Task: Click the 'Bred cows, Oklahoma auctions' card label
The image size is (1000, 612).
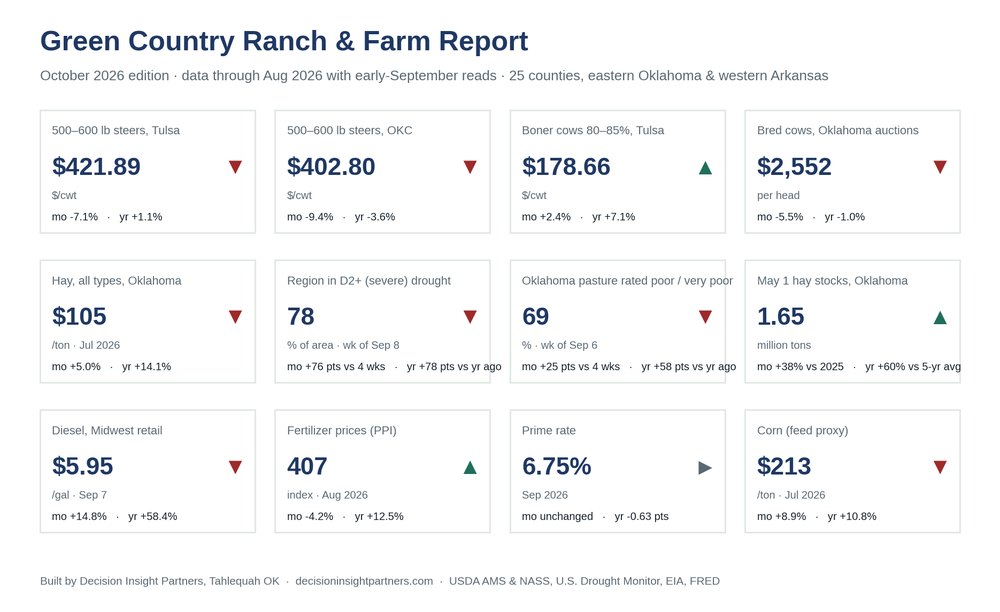Action: pyautogui.click(x=838, y=130)
